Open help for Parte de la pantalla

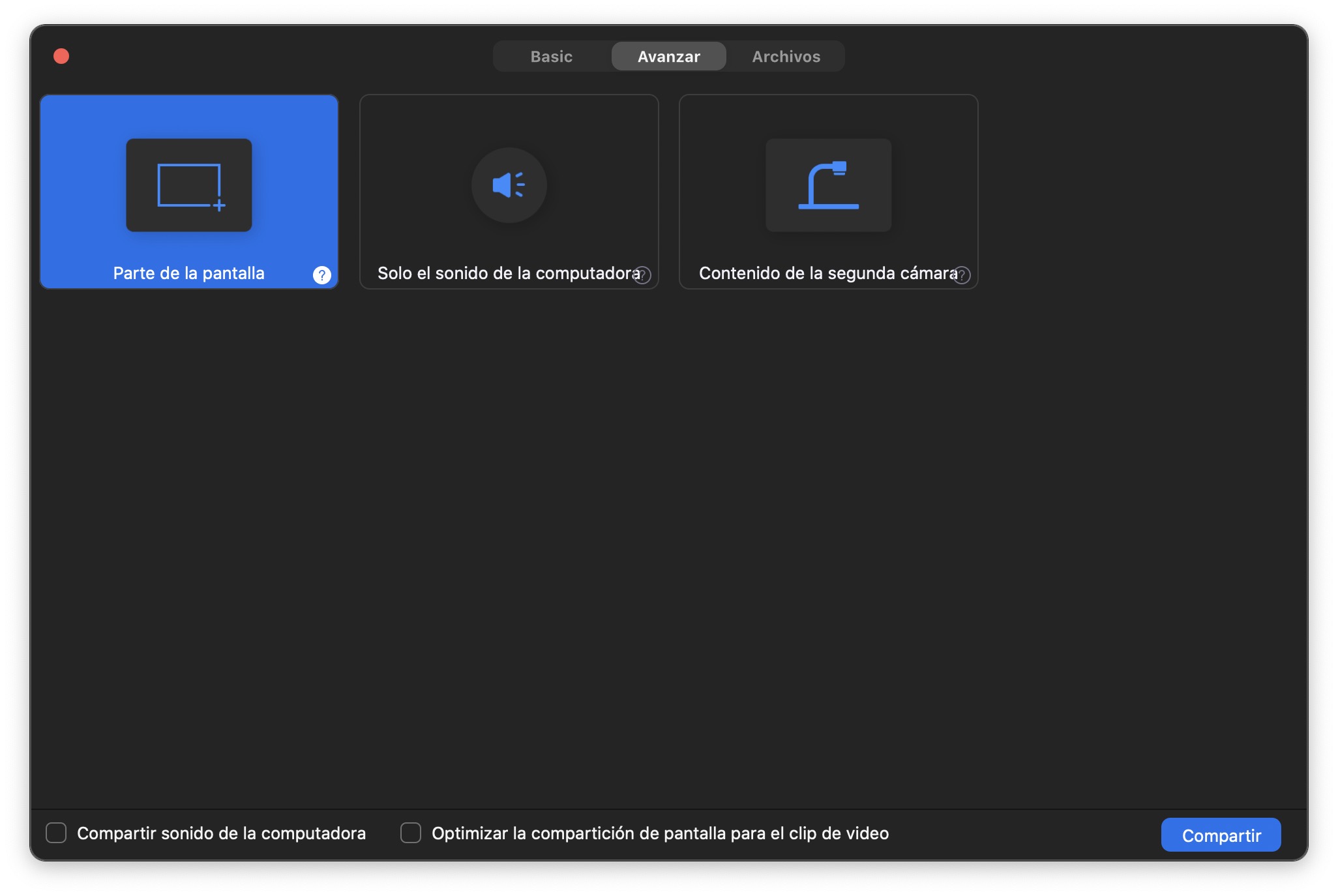click(321, 275)
